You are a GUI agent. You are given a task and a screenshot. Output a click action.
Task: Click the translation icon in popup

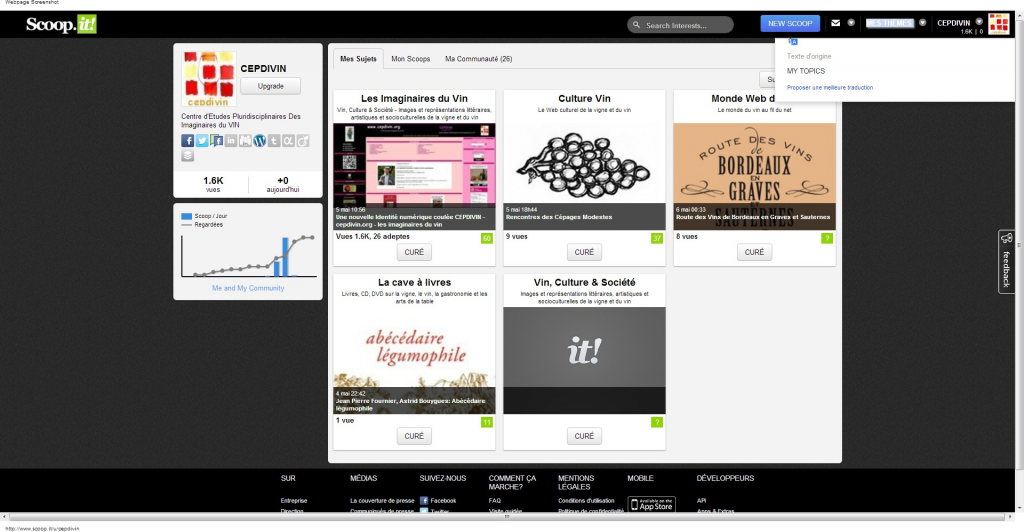[x=793, y=42]
